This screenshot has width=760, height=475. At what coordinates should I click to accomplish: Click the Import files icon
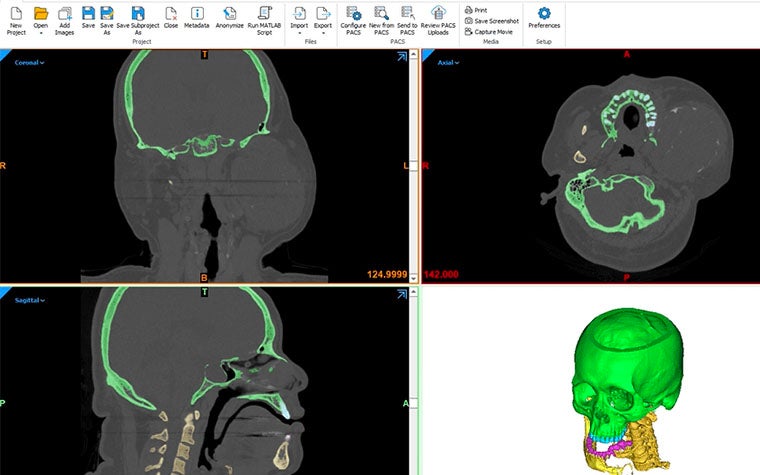[299, 14]
